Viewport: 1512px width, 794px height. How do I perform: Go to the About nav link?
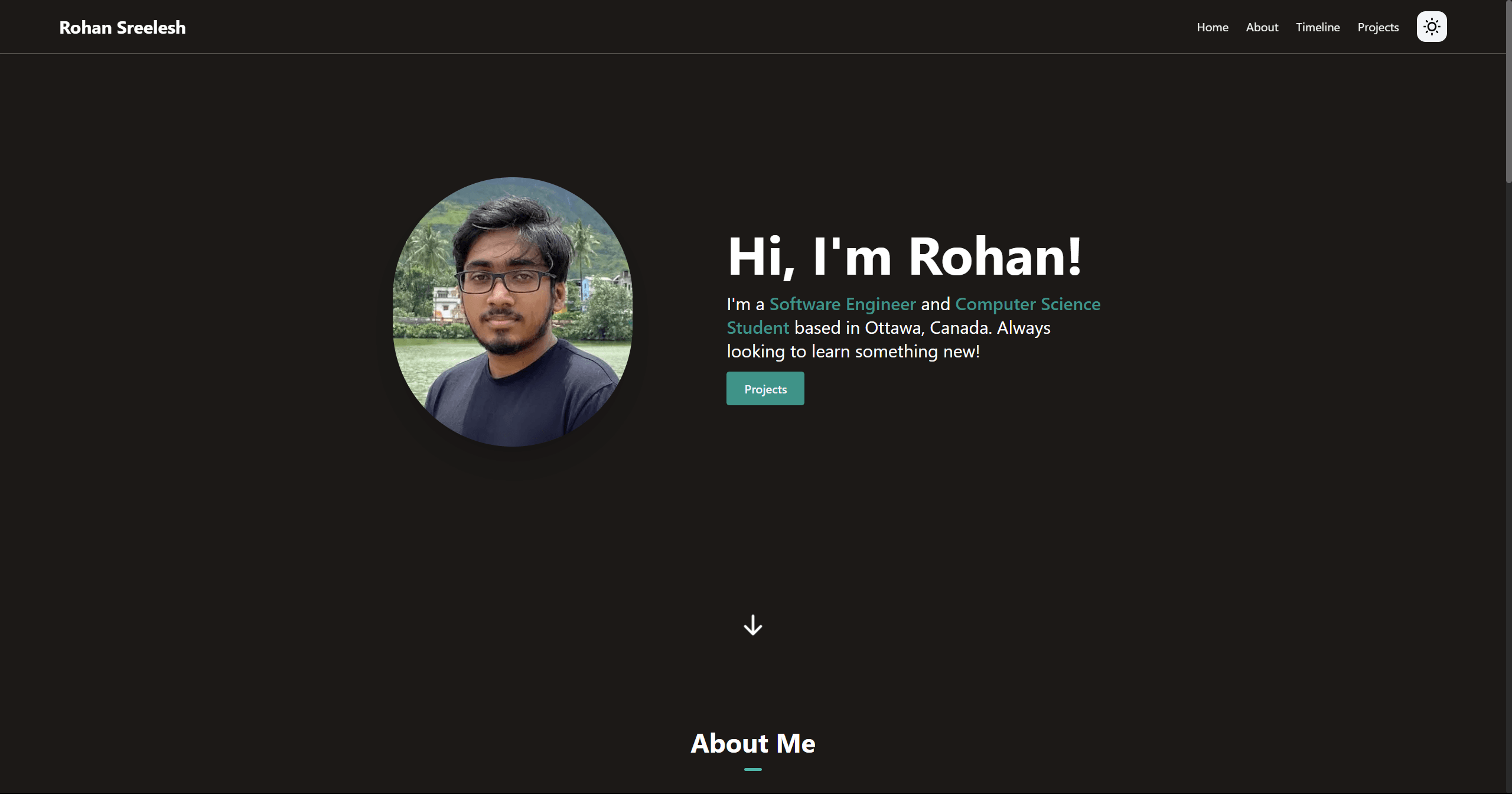tap(1262, 27)
